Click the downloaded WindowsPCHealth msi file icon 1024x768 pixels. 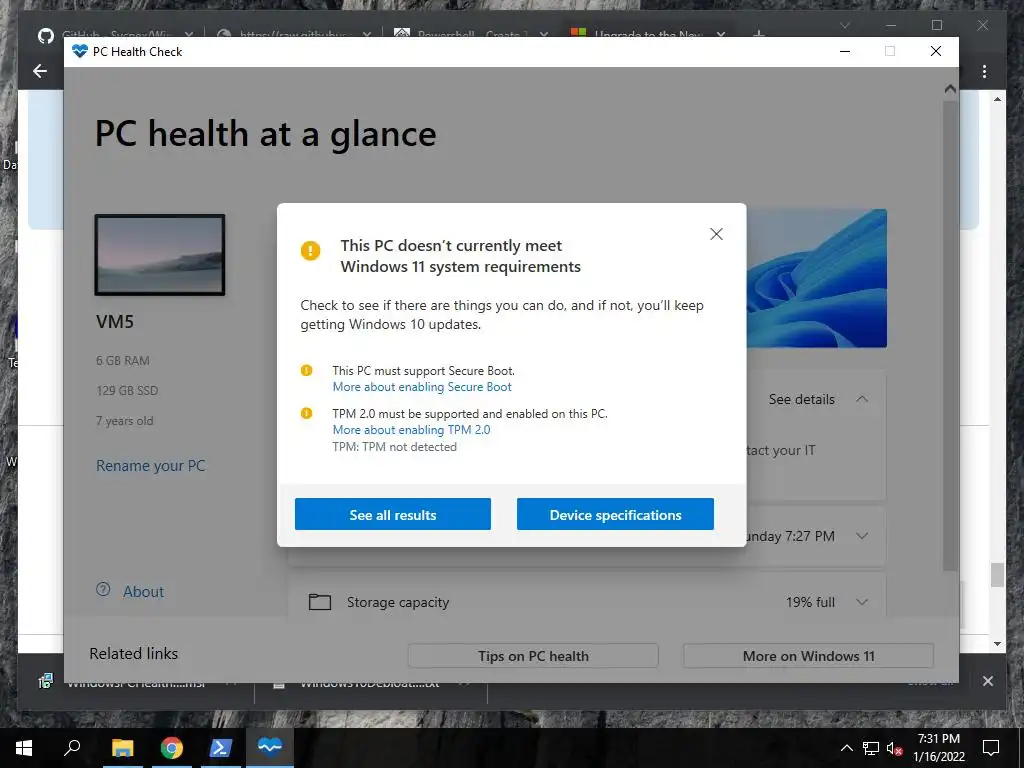(x=45, y=682)
